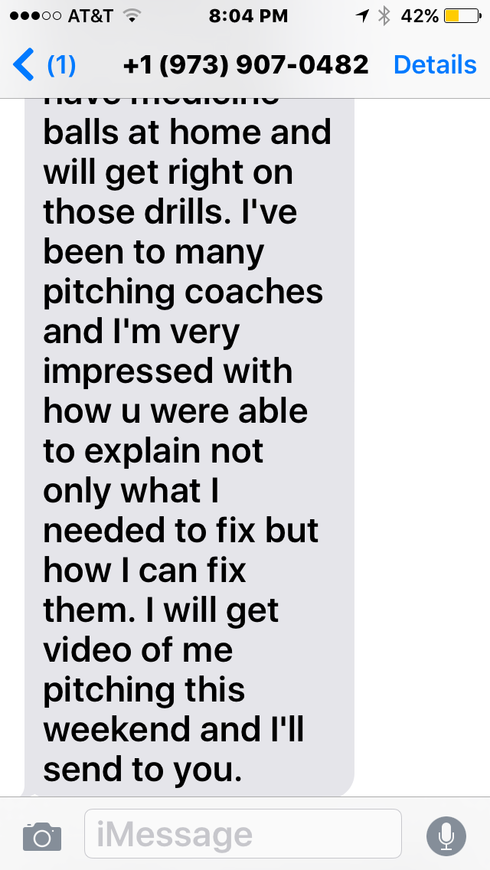This screenshot has width=490, height=870.
Task: Tap the microphone dictation icon
Action: point(446,836)
